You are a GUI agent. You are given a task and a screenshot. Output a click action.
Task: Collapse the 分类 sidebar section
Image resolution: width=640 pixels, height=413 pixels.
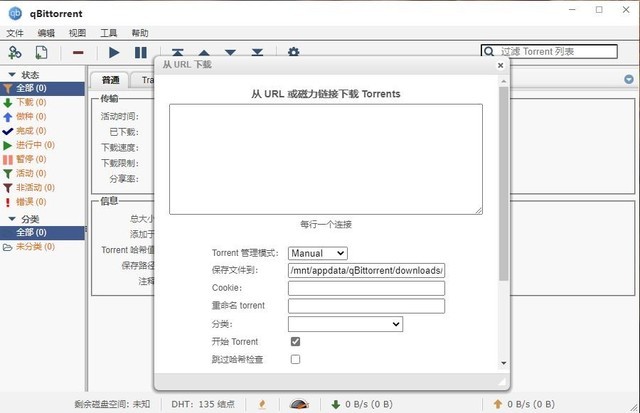pyautogui.click(x=12, y=219)
